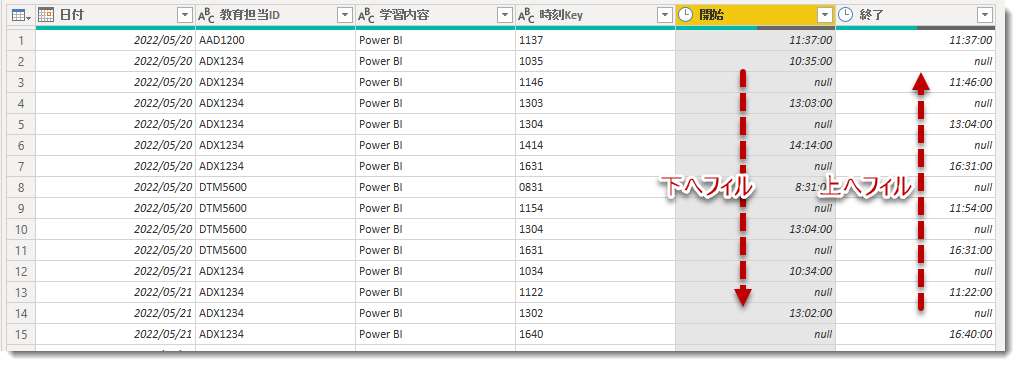Screen dimensions: 1020x366
Task: Click ADX1234 cell in row 12
Action: tap(275, 271)
